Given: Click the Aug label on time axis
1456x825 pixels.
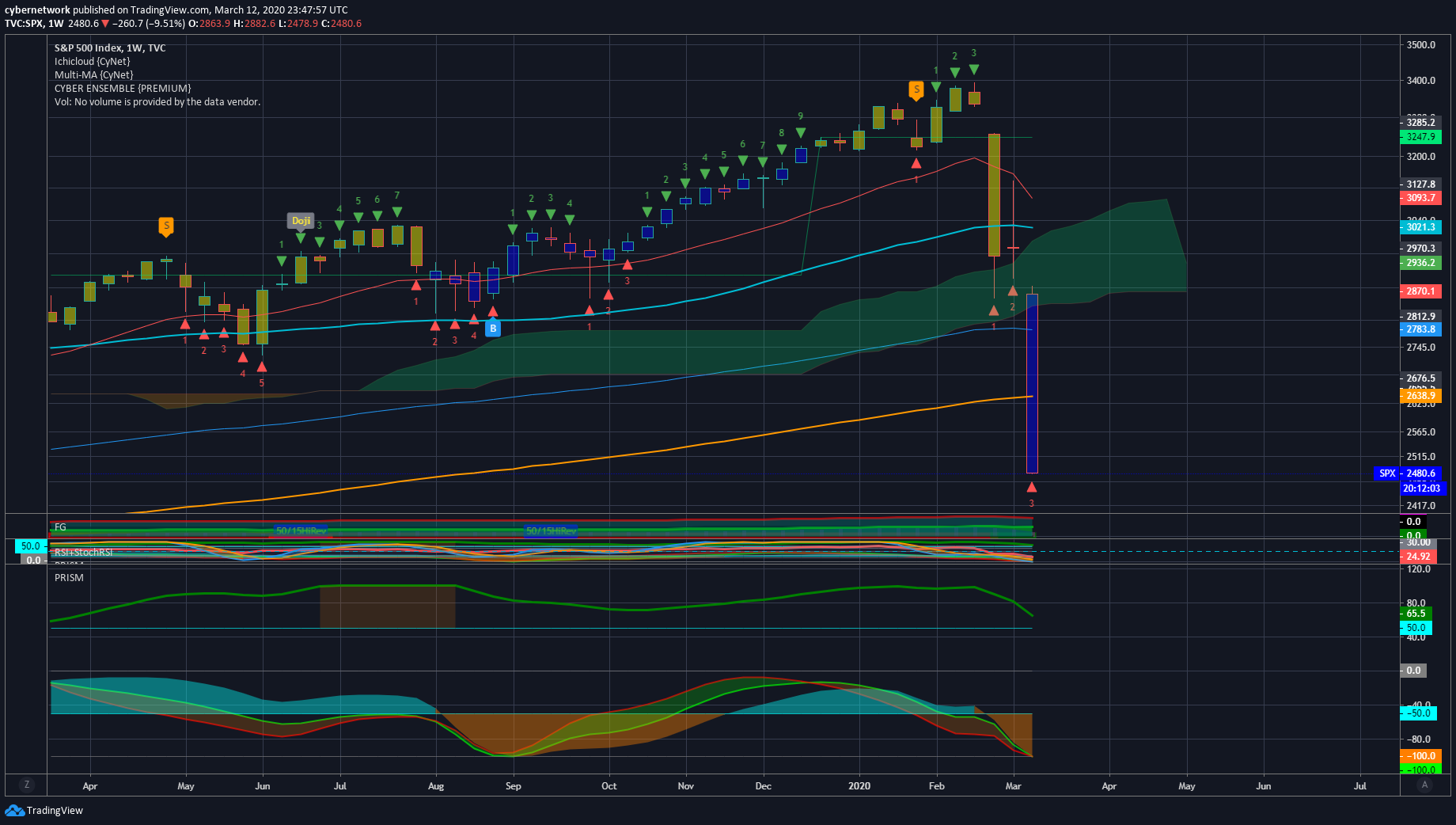Looking at the screenshot, I should (x=436, y=786).
